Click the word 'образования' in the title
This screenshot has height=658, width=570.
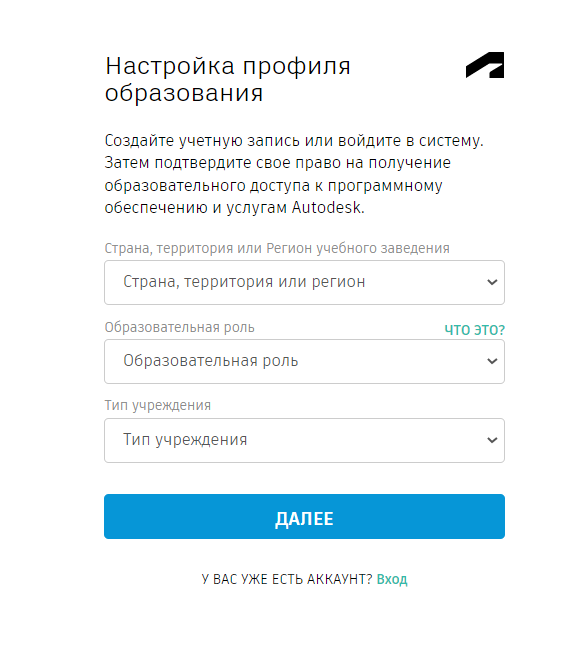pos(184,93)
